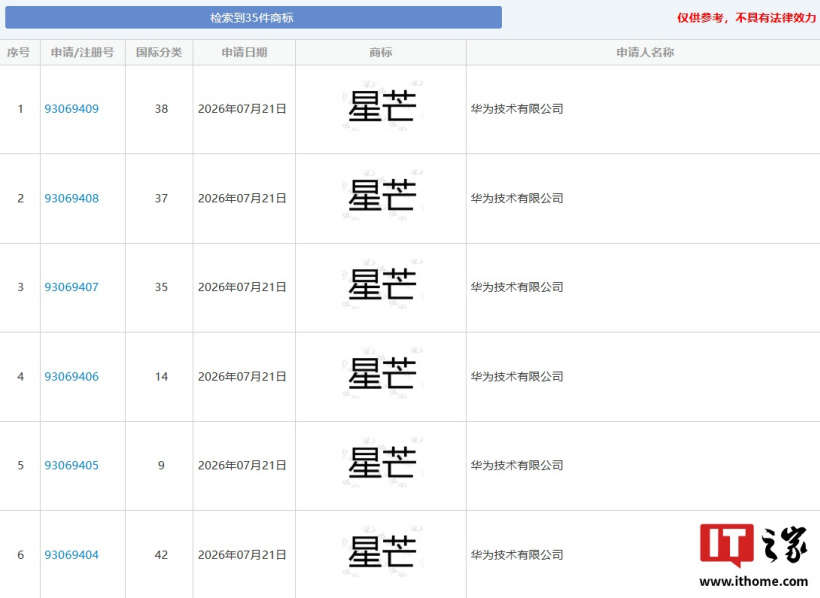Click applicant 华为技术有限公司 in row 2
The image size is (820, 598).
click(x=517, y=198)
